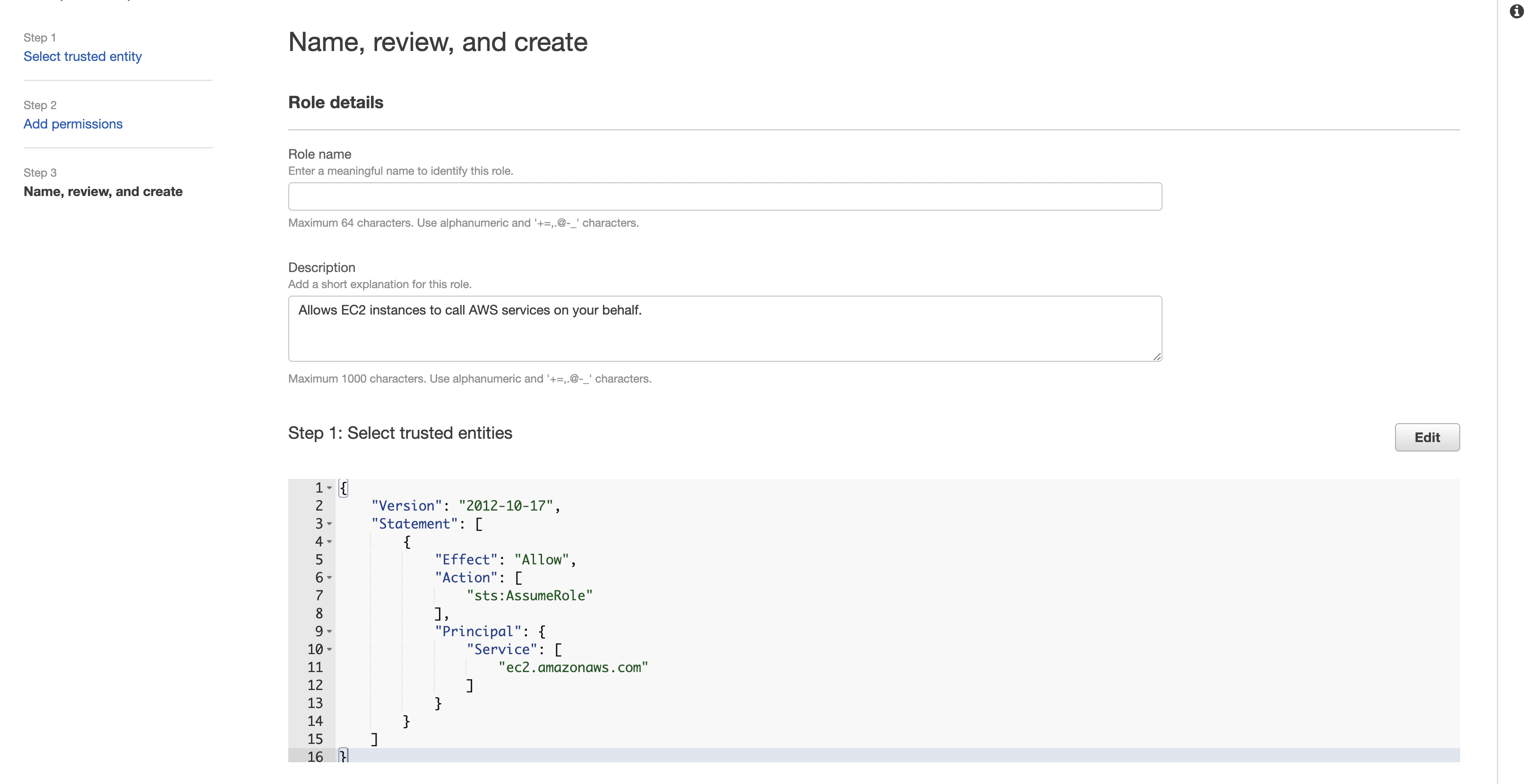Click line number 16 in editor gutter

click(x=315, y=757)
